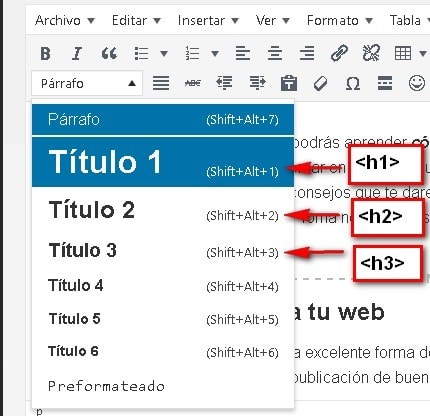Open the Formato menu
This screenshot has height=416, width=430.
[x=339, y=21]
